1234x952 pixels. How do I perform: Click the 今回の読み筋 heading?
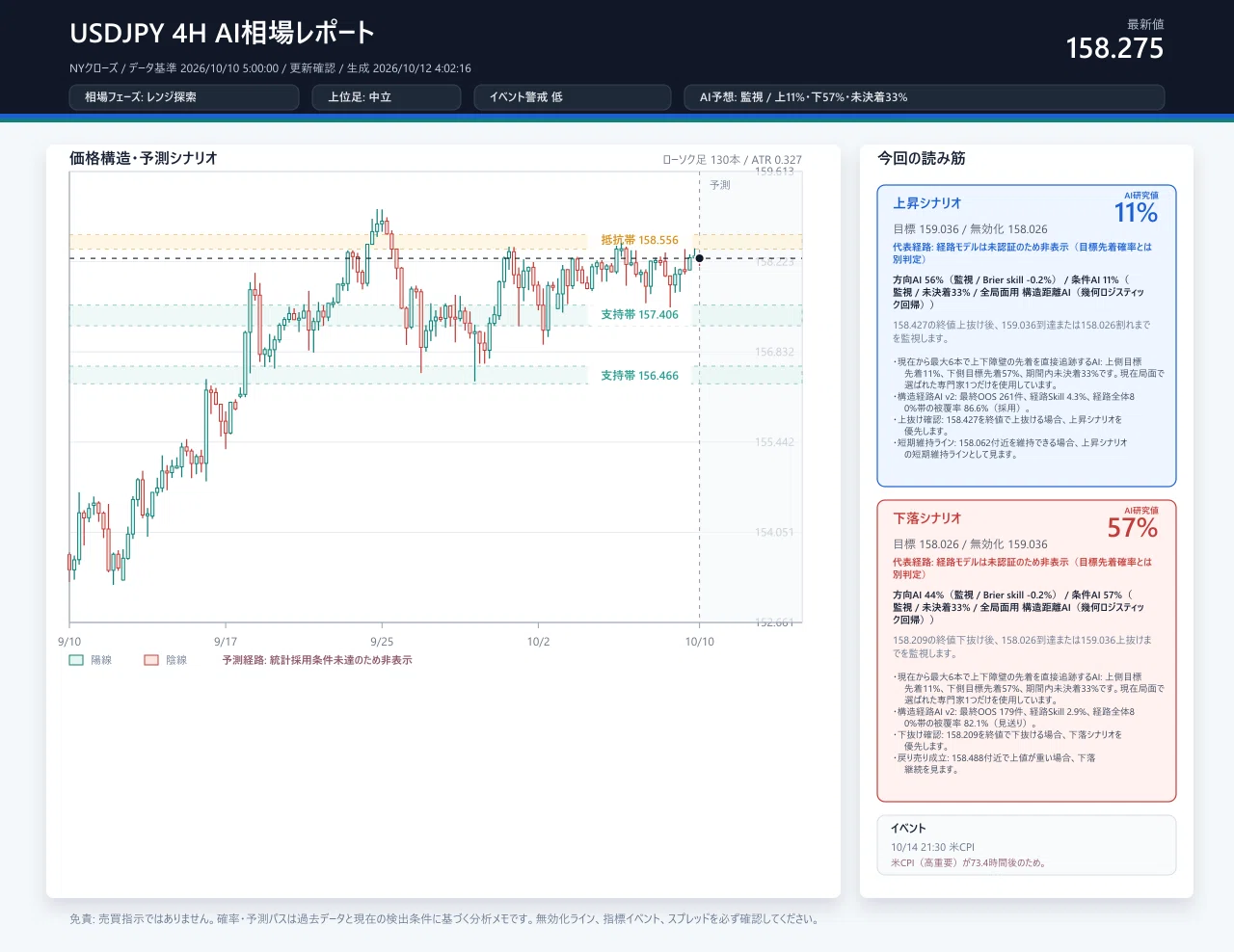[x=921, y=158]
